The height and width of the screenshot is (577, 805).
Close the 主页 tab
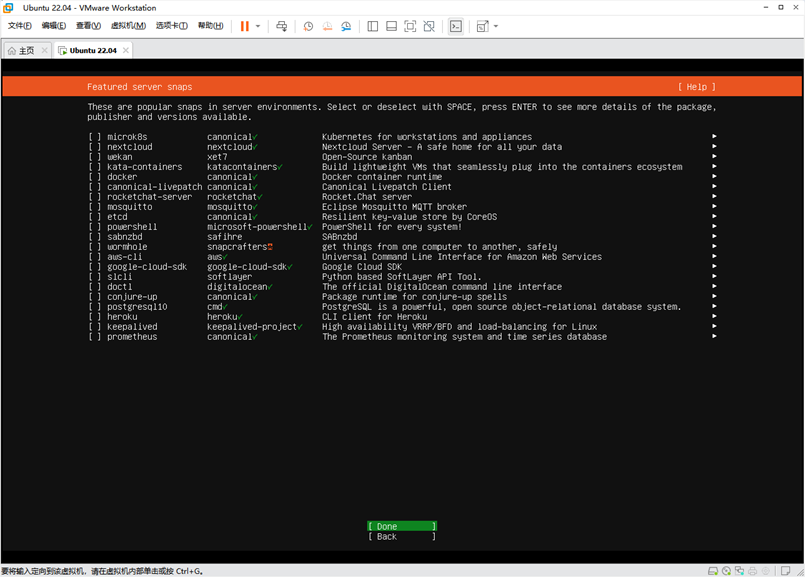45,50
